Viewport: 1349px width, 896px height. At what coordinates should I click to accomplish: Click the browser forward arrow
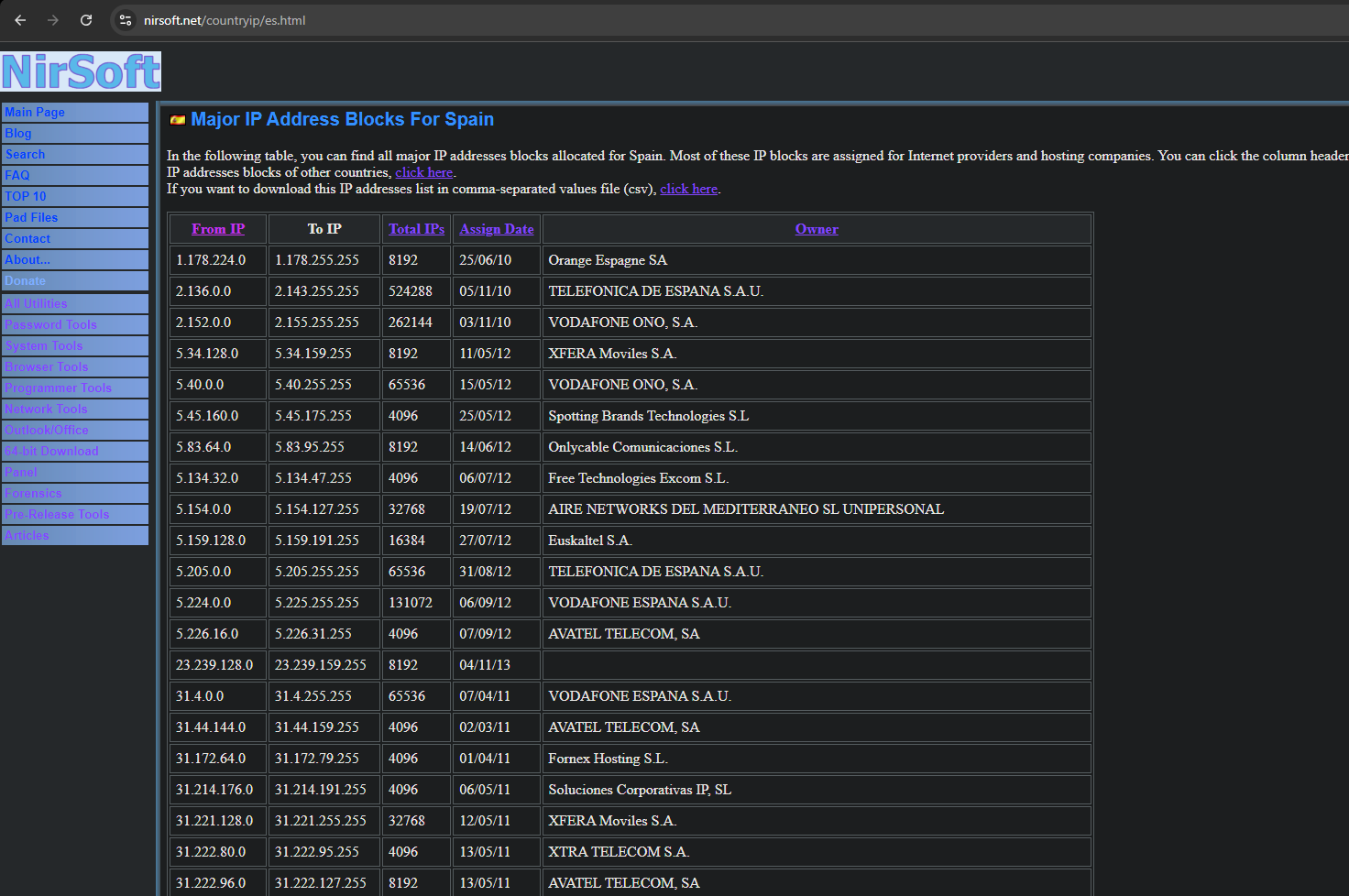[53, 20]
